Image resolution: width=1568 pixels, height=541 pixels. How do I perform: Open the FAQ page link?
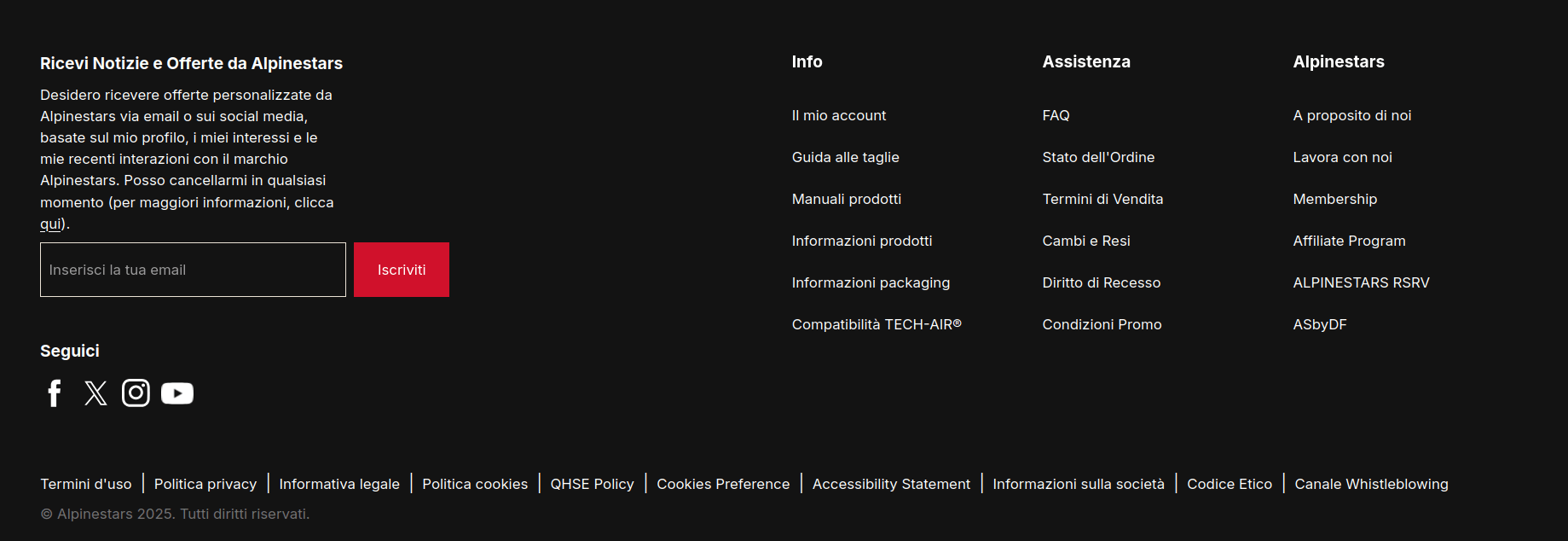1056,115
